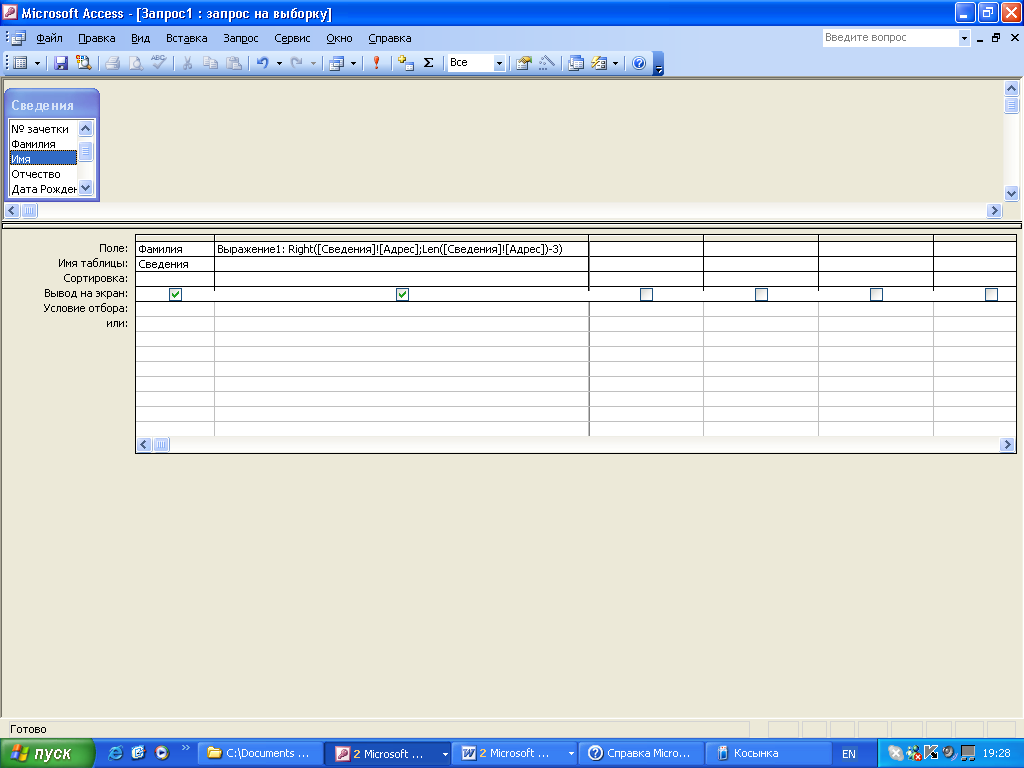Image resolution: width=1024 pixels, height=768 pixels.
Task: Click the Database Window icon
Action: (x=576, y=63)
